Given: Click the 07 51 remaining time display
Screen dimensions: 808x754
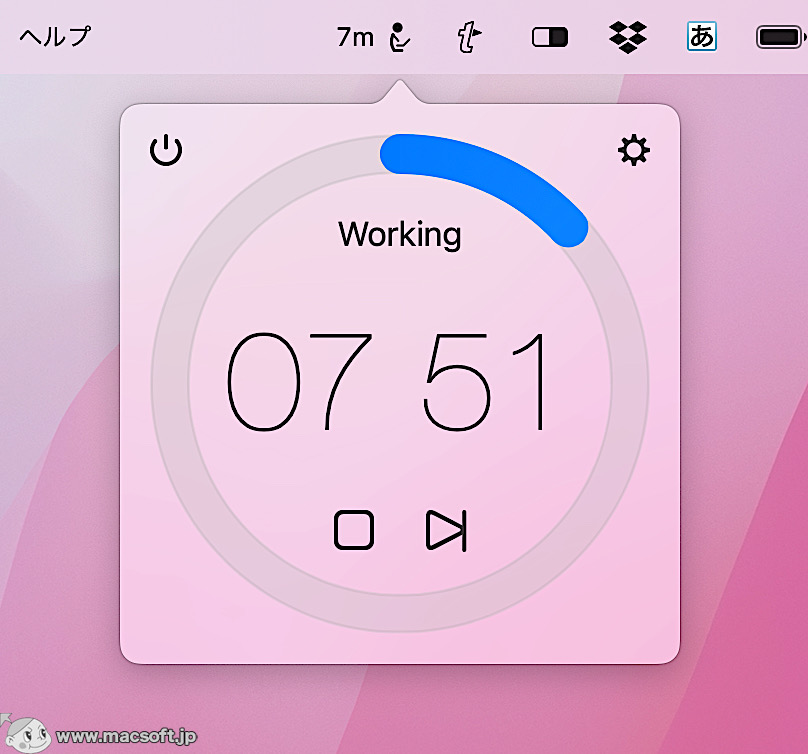Looking at the screenshot, I should coord(386,381).
